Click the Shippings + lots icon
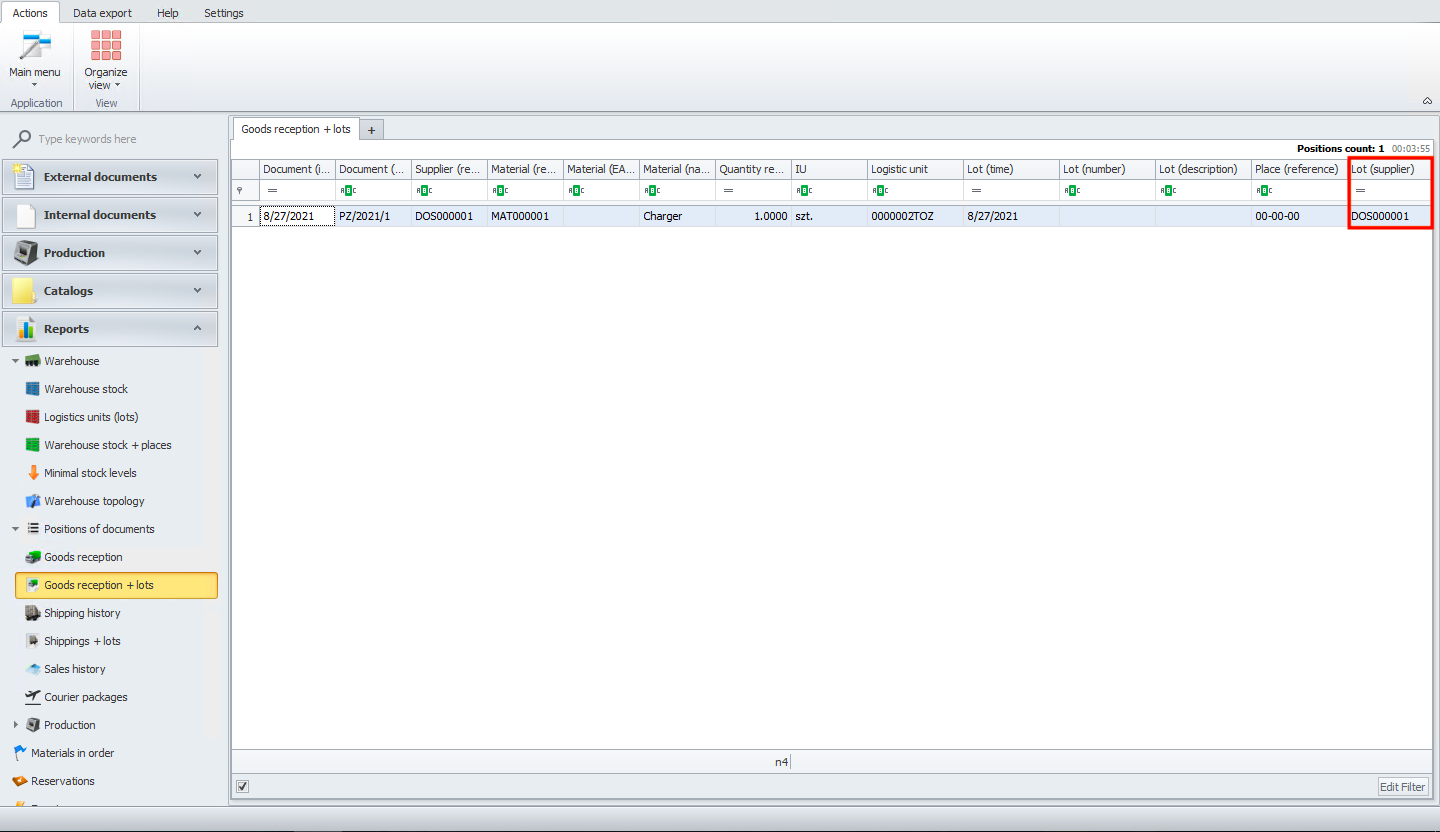 coord(33,641)
